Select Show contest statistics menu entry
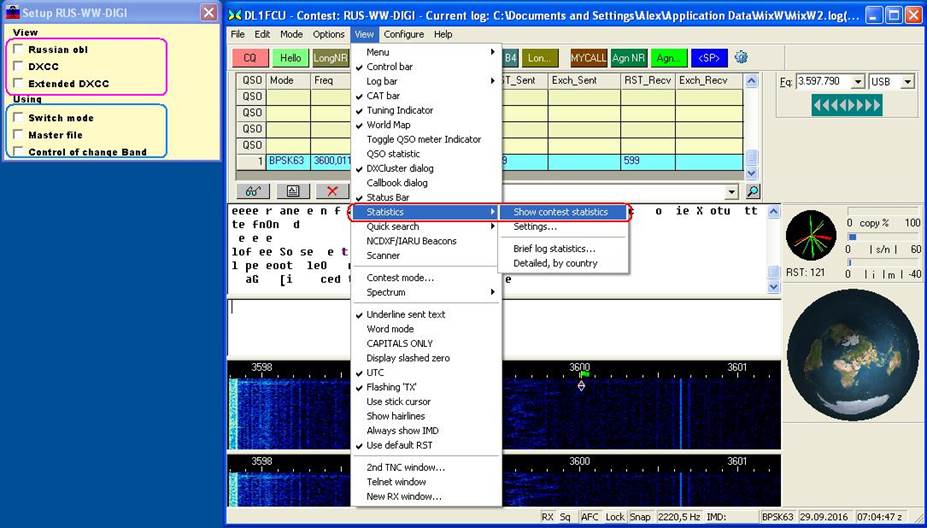 (x=560, y=212)
